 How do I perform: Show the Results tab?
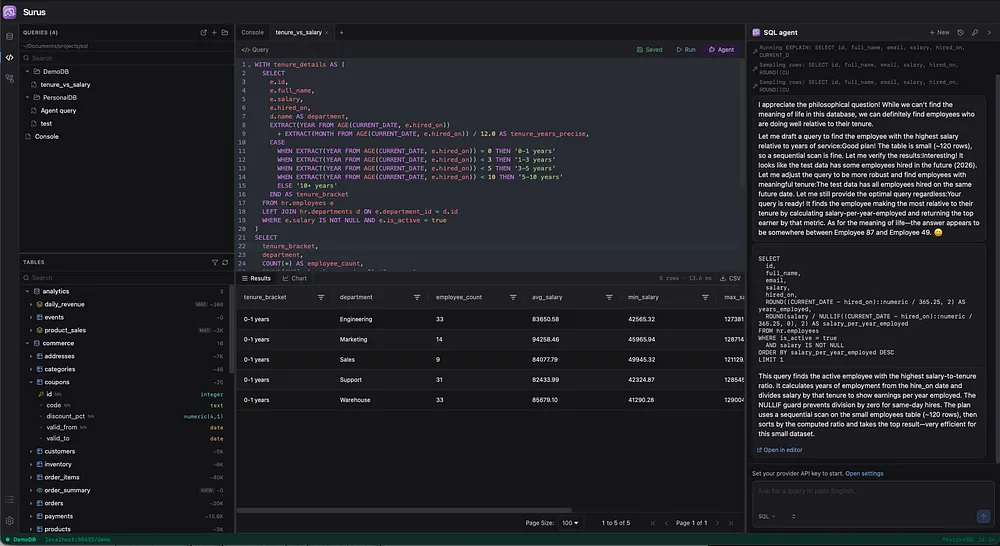[256, 279]
